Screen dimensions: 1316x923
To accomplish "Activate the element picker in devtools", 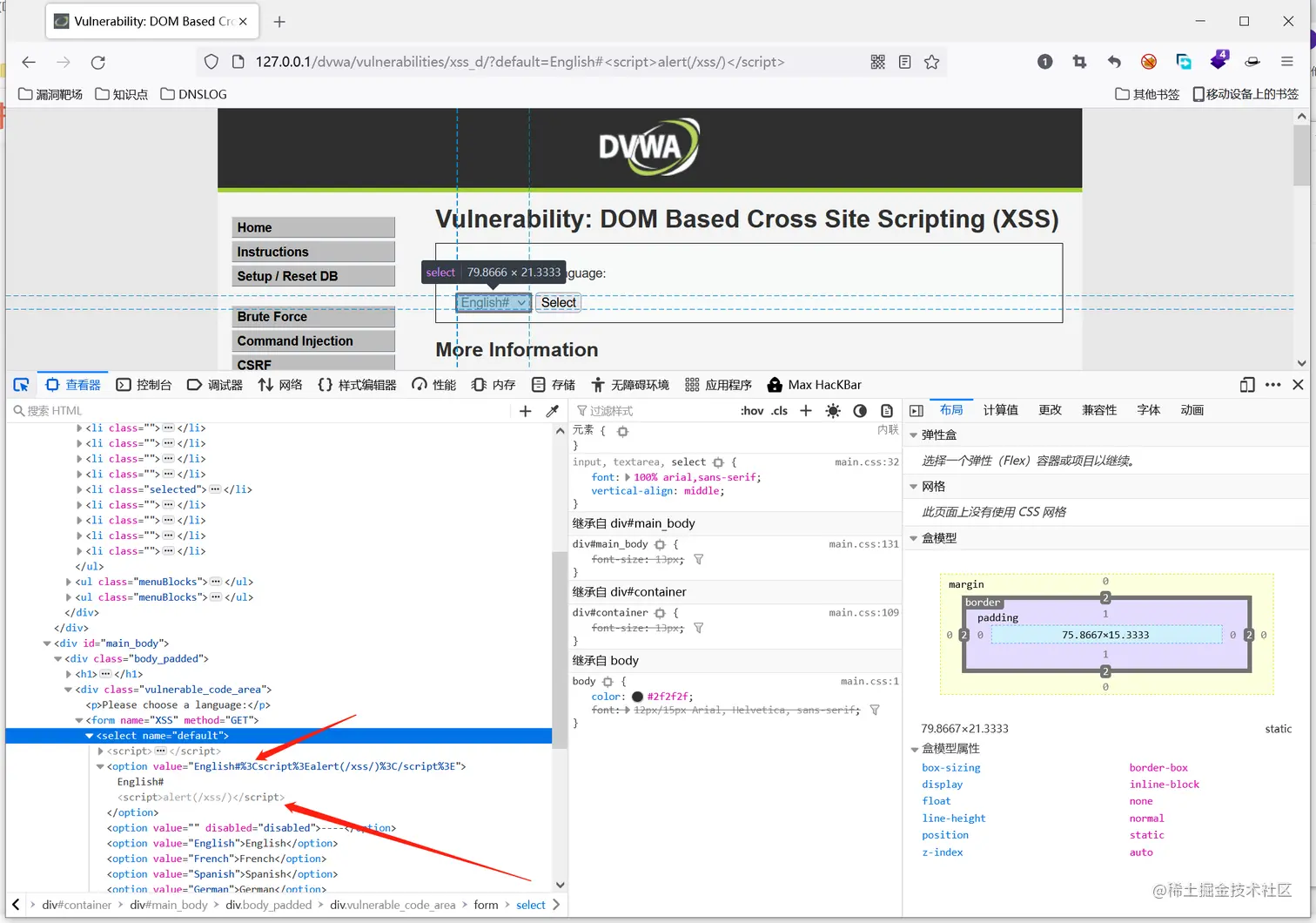I will (x=21, y=385).
